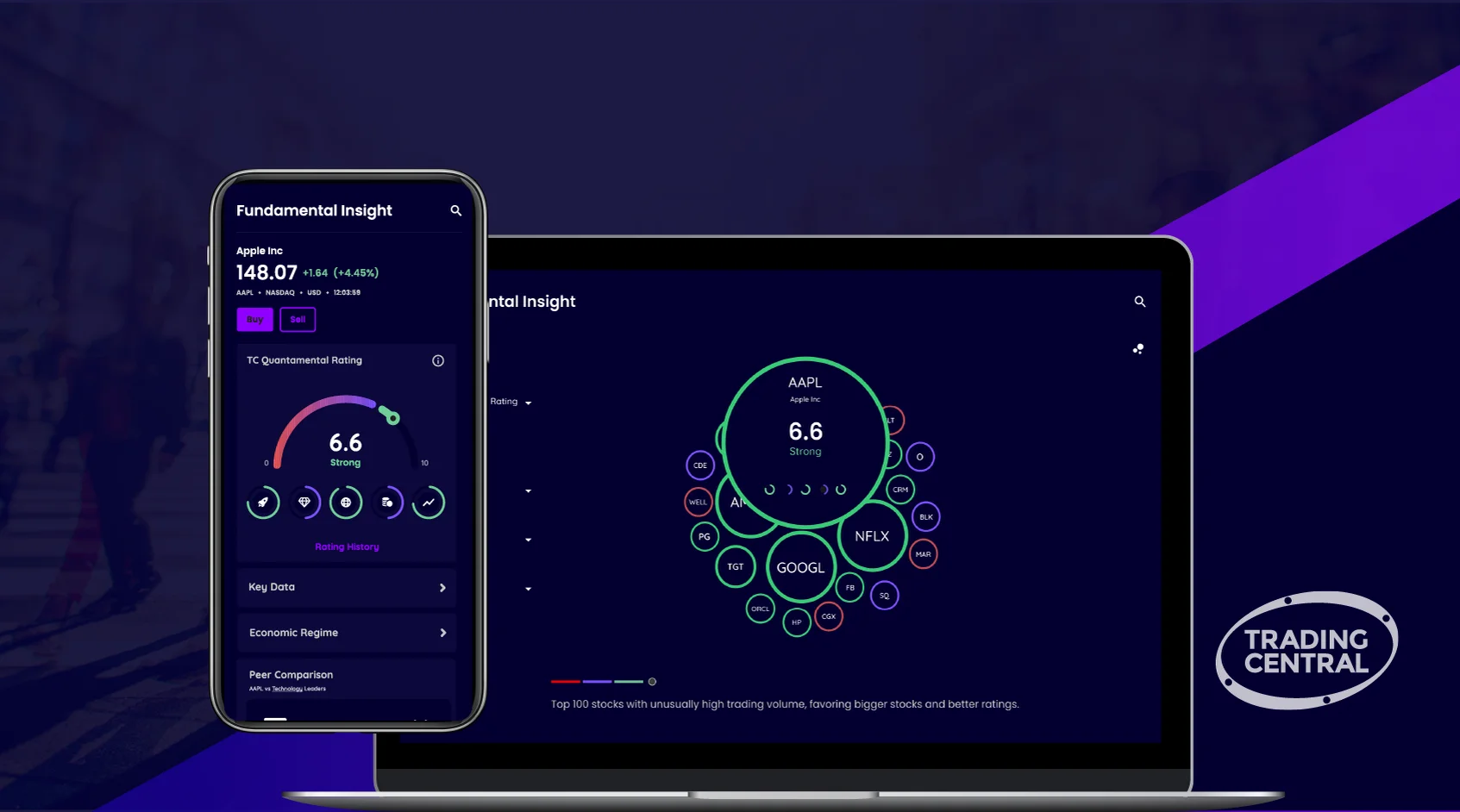Image resolution: width=1460 pixels, height=812 pixels.
Task: Tap the Sell button for Apple Inc
Action: coord(298,320)
